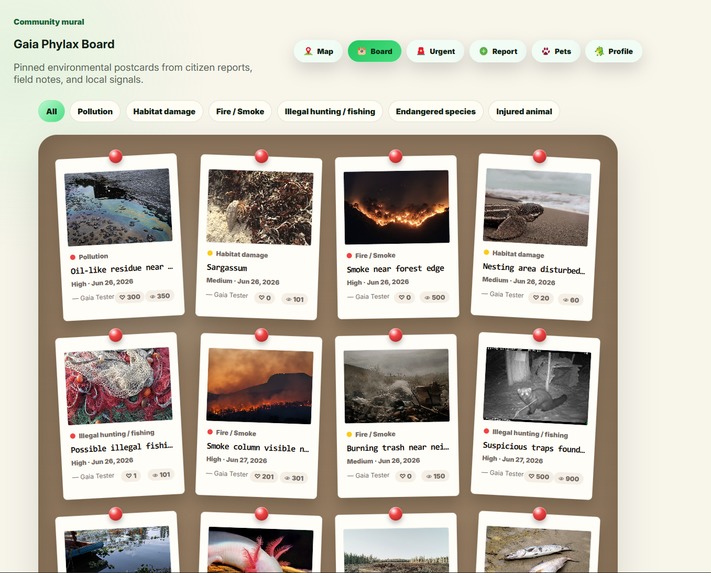Image resolution: width=711 pixels, height=573 pixels.
Task: Click "Smoke column visible n…" title
Action: 258,447
